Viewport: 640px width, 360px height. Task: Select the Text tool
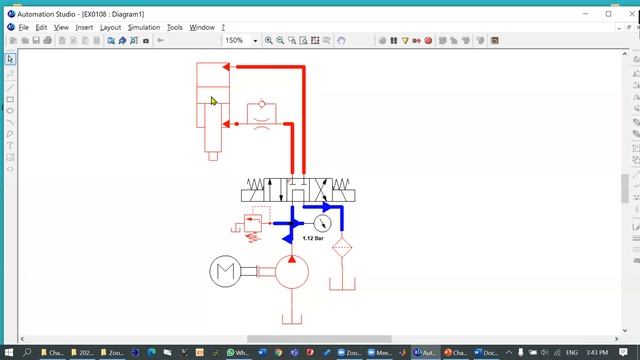(10, 146)
